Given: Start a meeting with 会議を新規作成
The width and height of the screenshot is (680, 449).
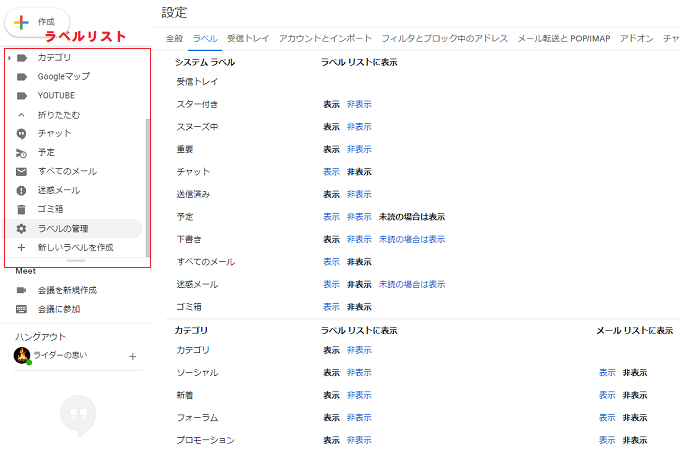Looking at the screenshot, I should pyautogui.click(x=67, y=290).
